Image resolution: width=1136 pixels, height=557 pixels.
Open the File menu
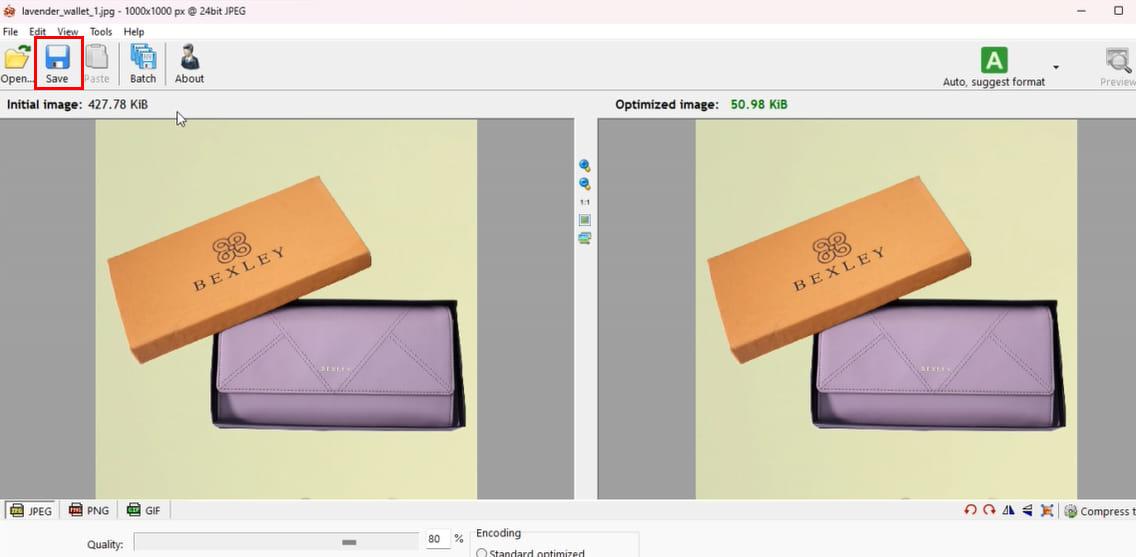[10, 32]
